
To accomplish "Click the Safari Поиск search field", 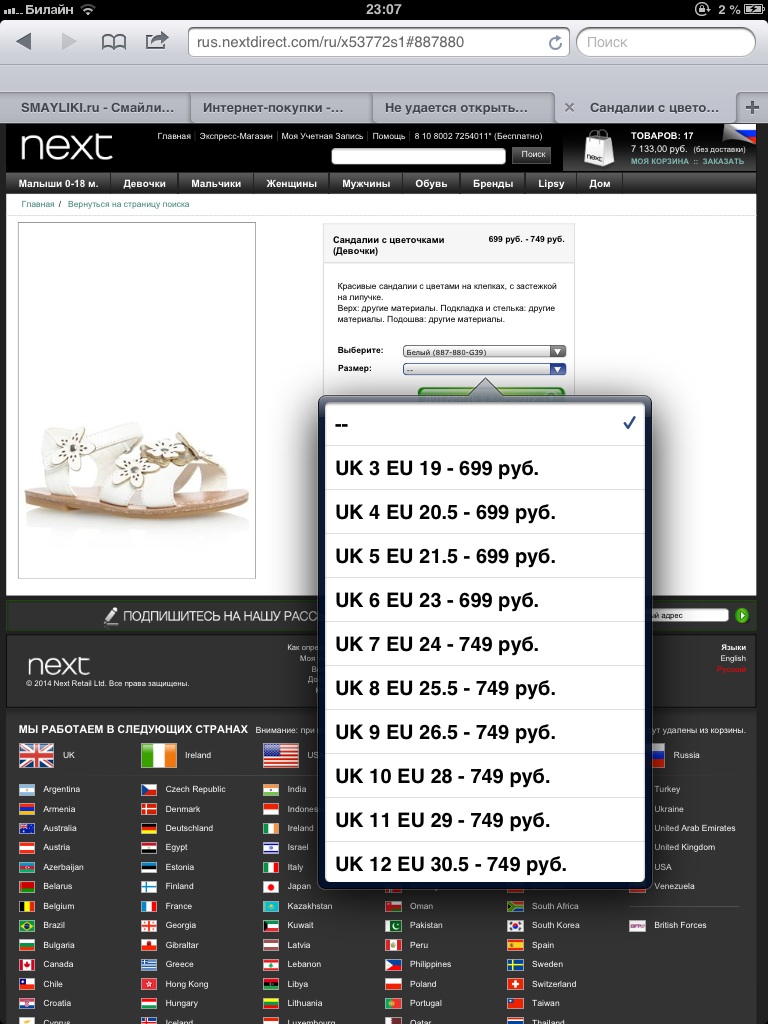I will 665,42.
